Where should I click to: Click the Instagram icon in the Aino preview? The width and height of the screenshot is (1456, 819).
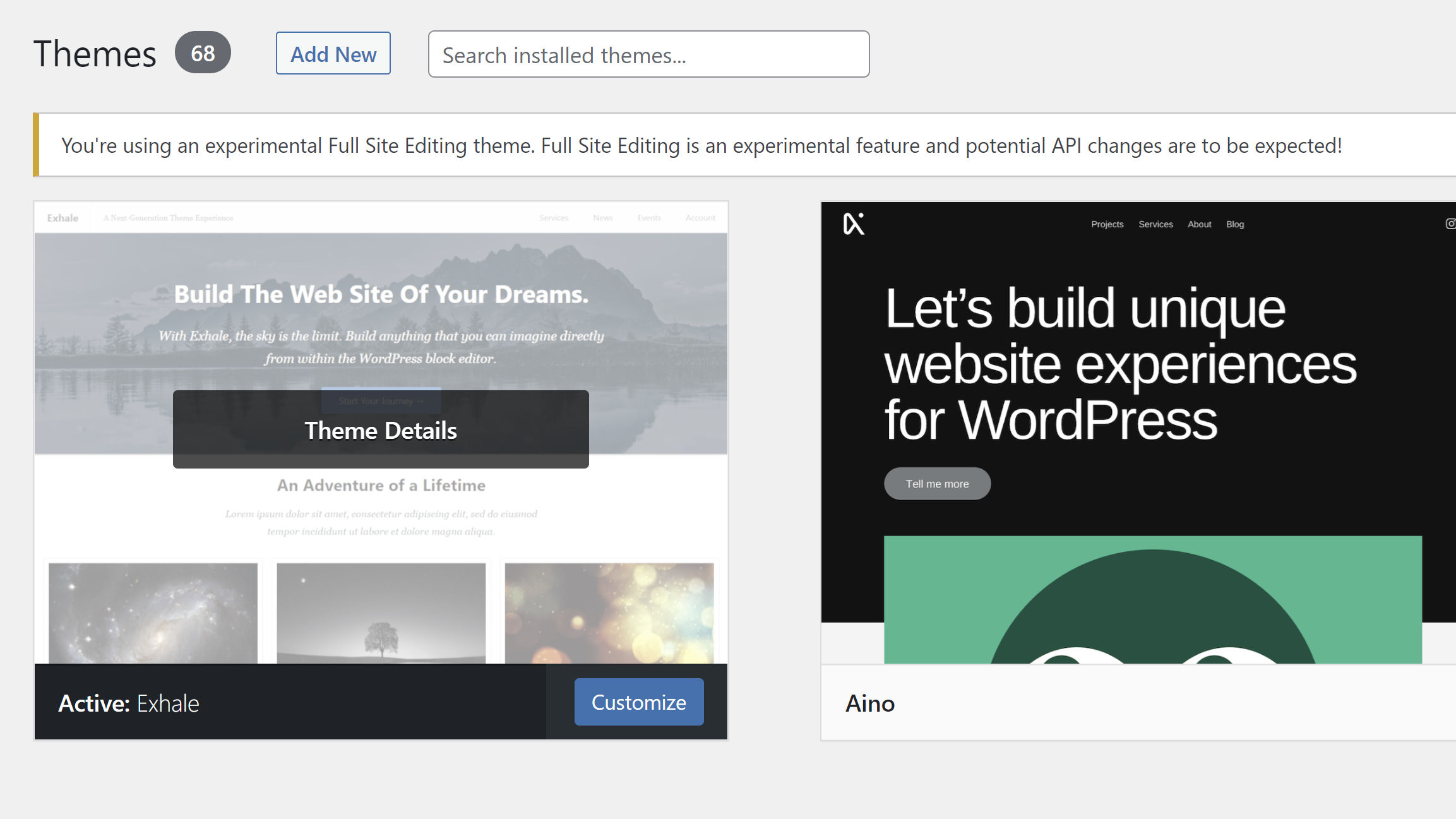(x=1450, y=224)
